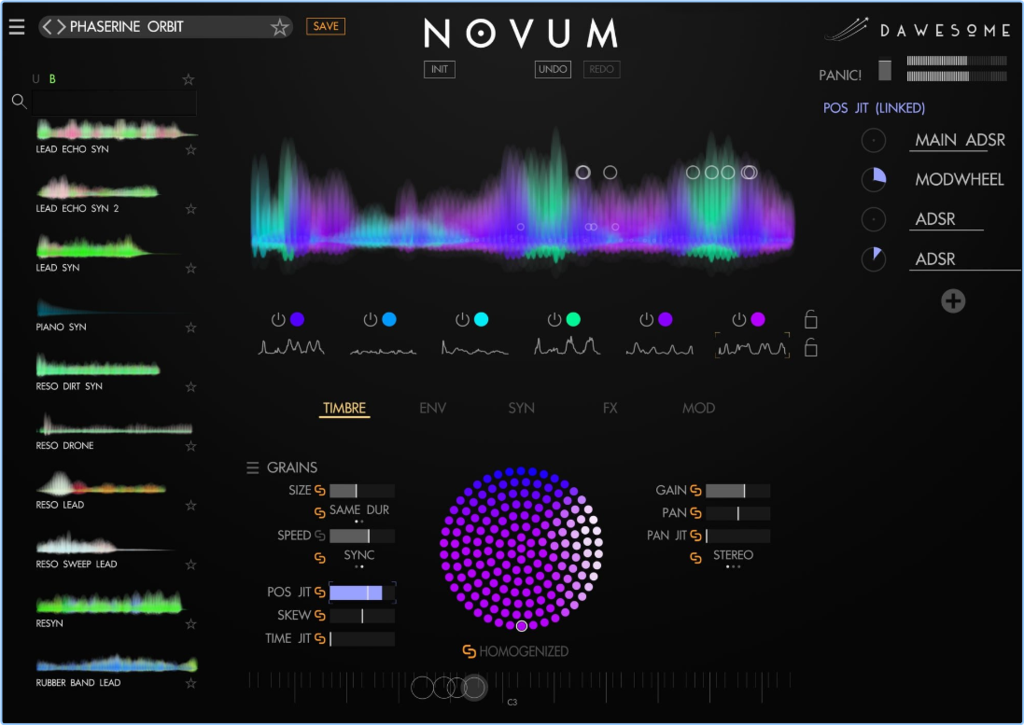Star the Rubber Band Lead preset

191,683
